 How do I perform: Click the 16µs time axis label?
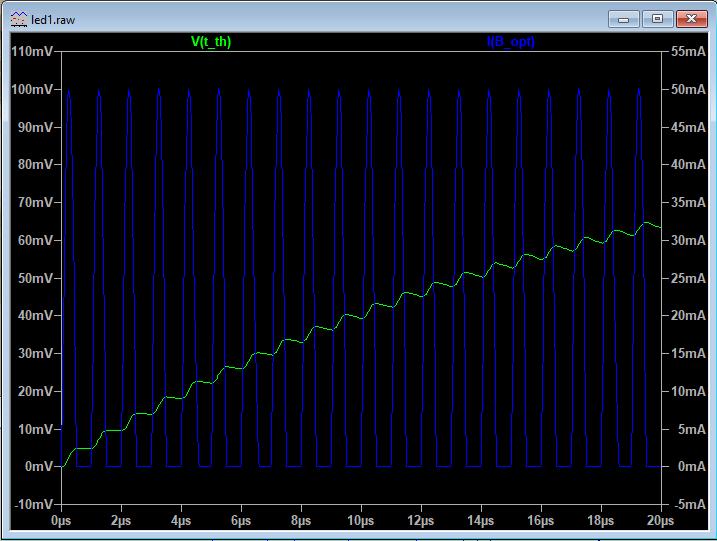click(540, 520)
